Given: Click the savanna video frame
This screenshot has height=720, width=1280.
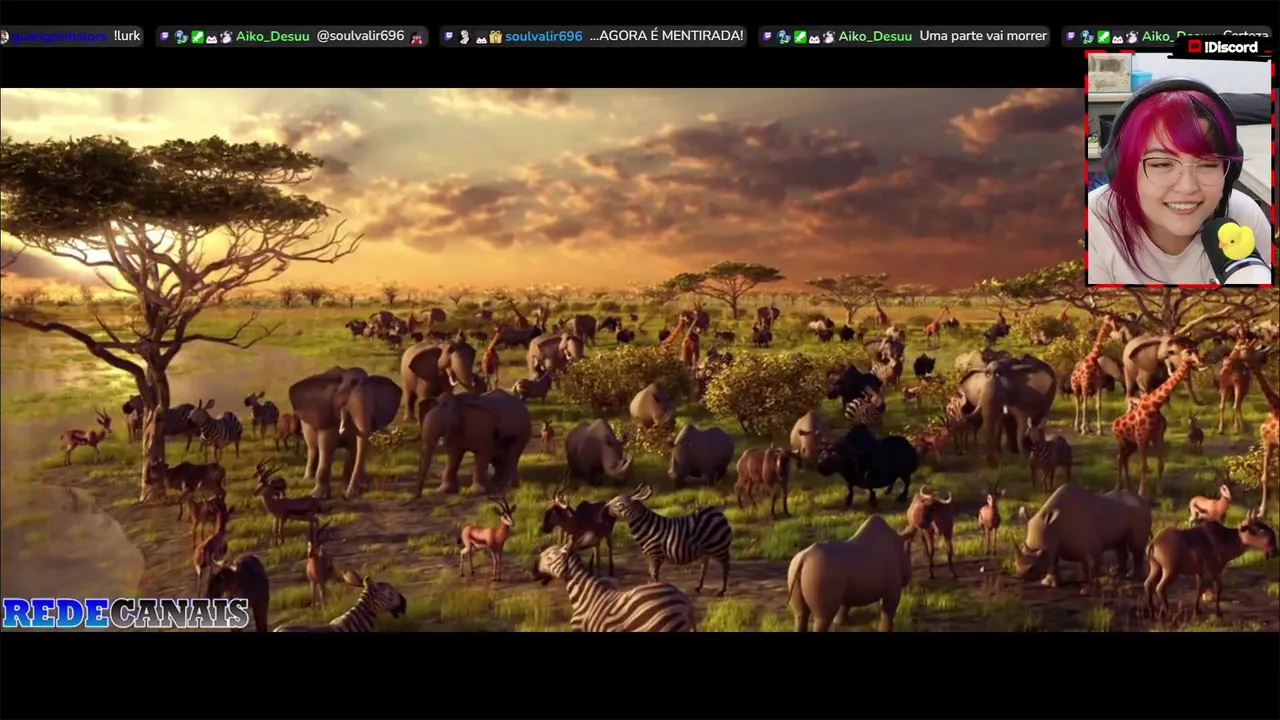Looking at the screenshot, I should [640, 360].
